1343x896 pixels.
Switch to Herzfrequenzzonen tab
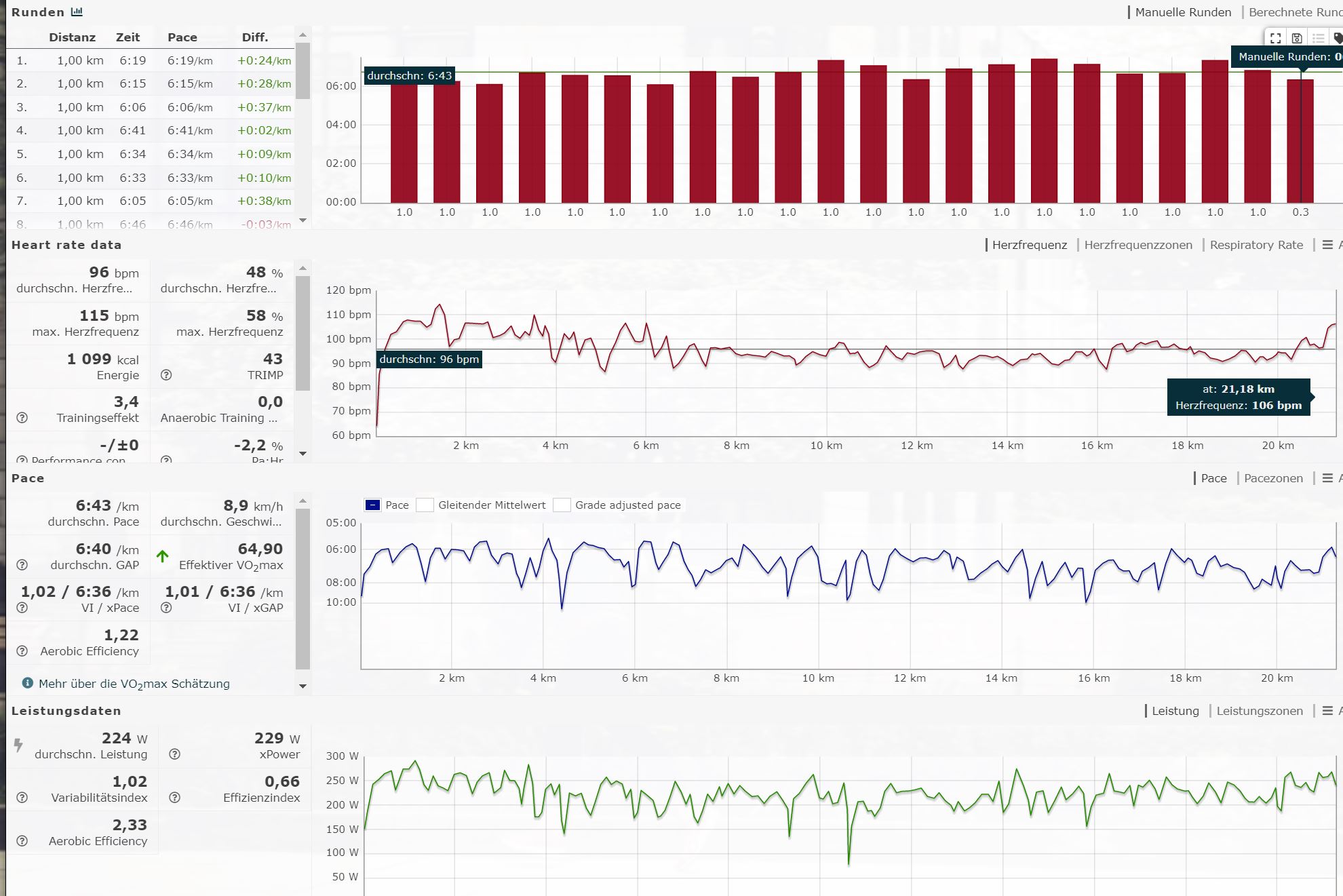pos(1137,245)
